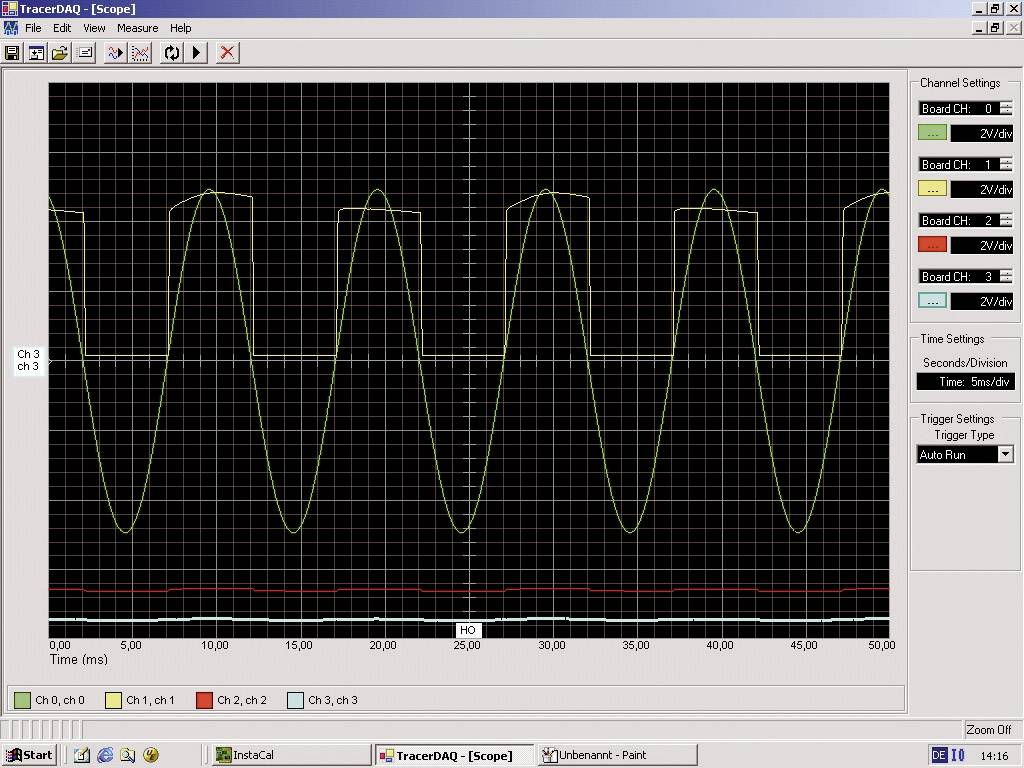1024x768 pixels.
Task: Open the View menu
Action: 94,28
